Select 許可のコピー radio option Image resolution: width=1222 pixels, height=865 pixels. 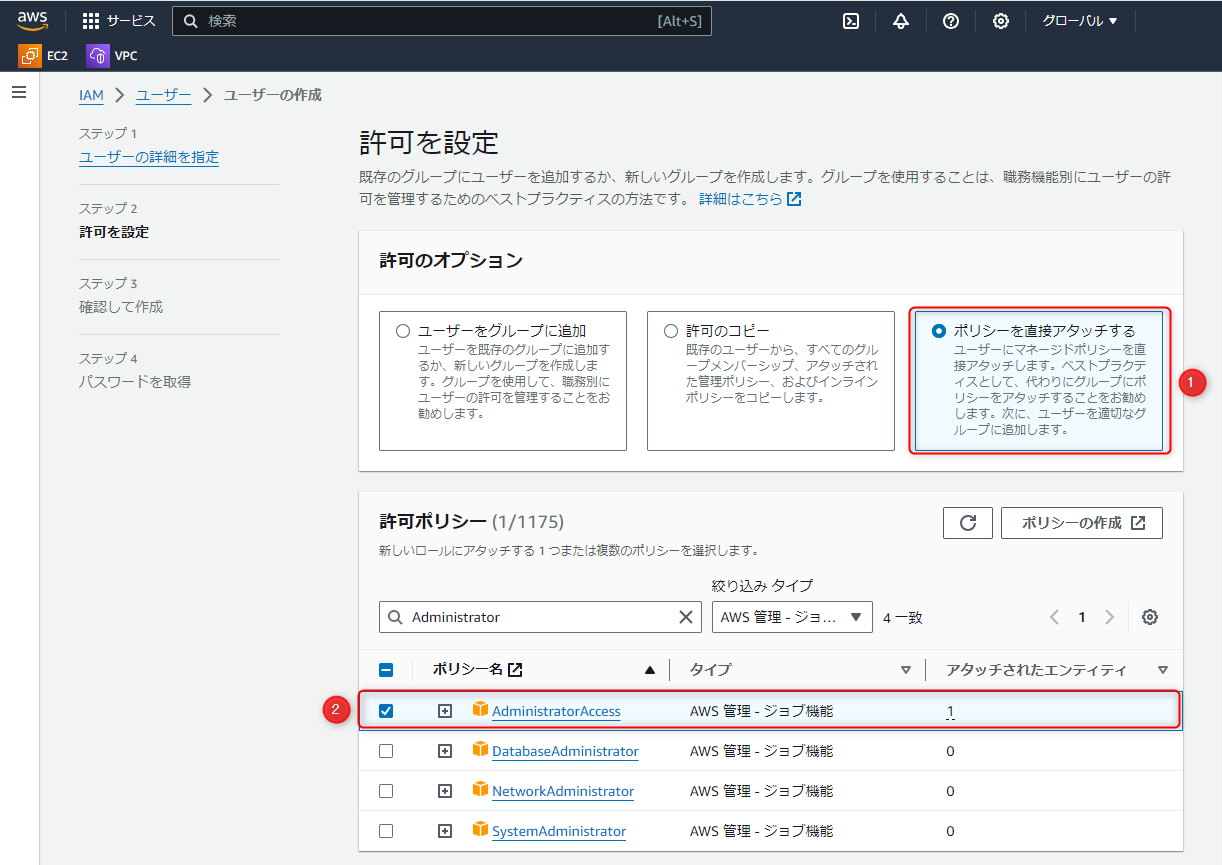671,331
